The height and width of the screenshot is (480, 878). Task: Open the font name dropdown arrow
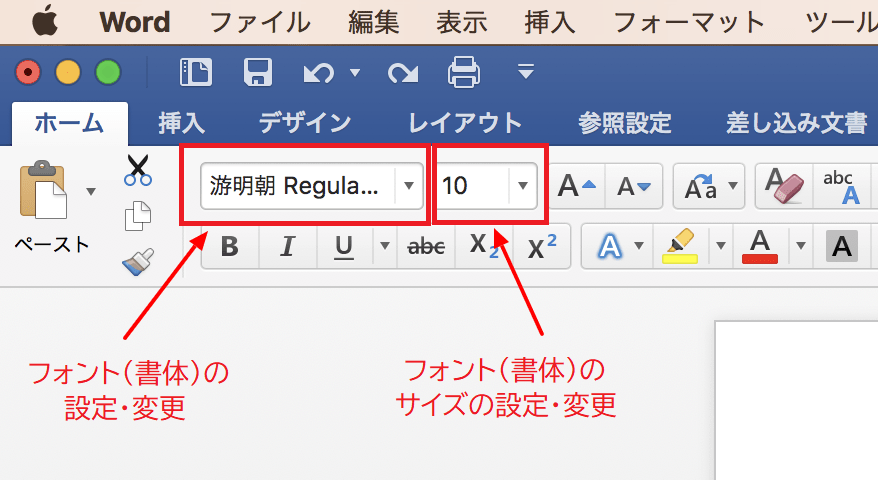pos(408,186)
